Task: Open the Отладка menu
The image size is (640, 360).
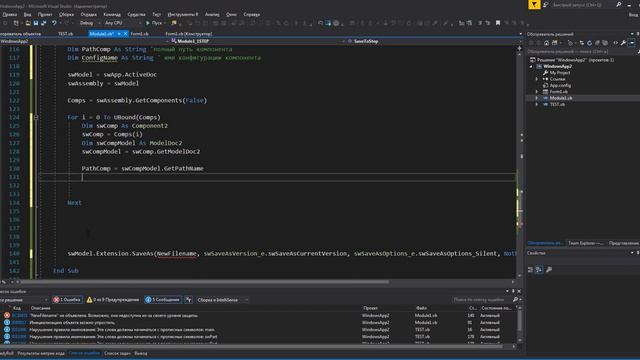Action: coord(89,14)
